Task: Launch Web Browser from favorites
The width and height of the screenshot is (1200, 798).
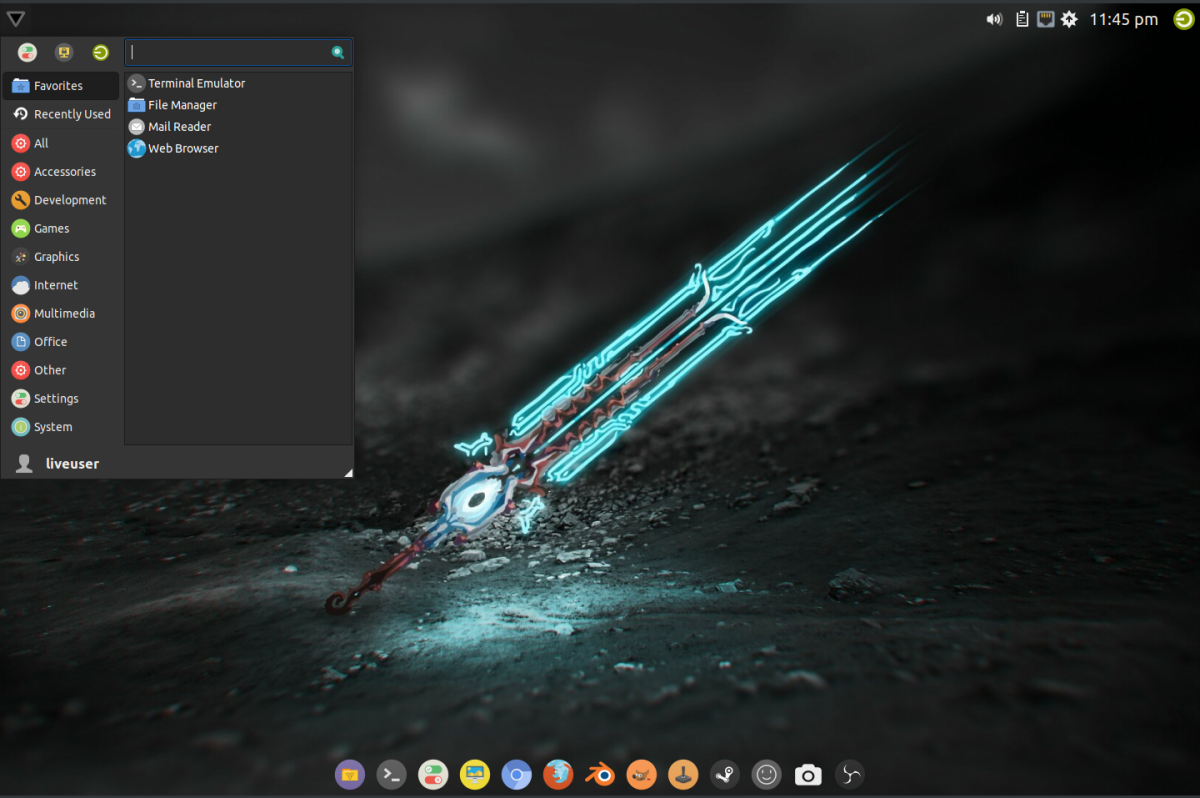Action: [238, 148]
